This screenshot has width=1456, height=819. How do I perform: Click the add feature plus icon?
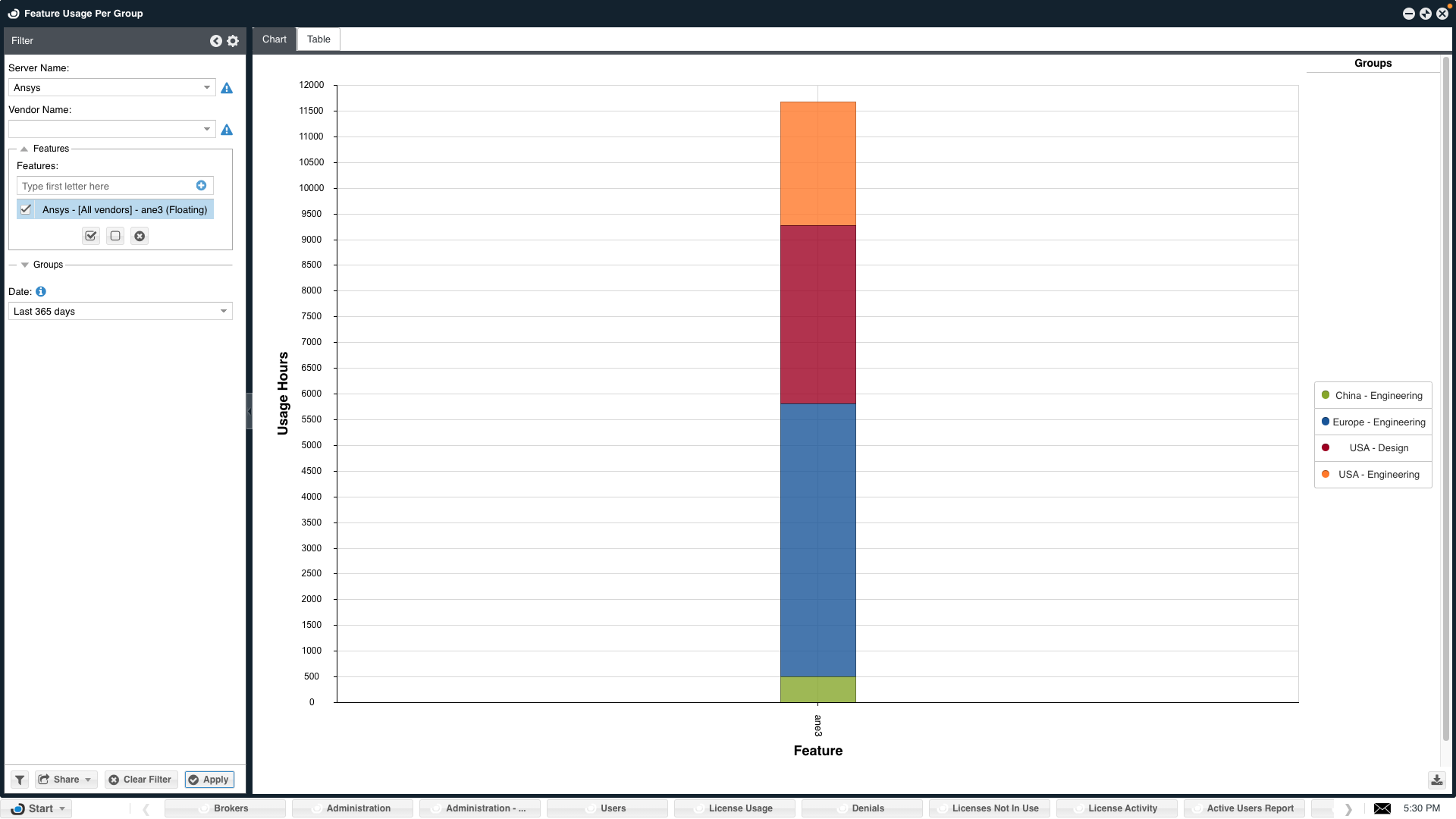[201, 186]
